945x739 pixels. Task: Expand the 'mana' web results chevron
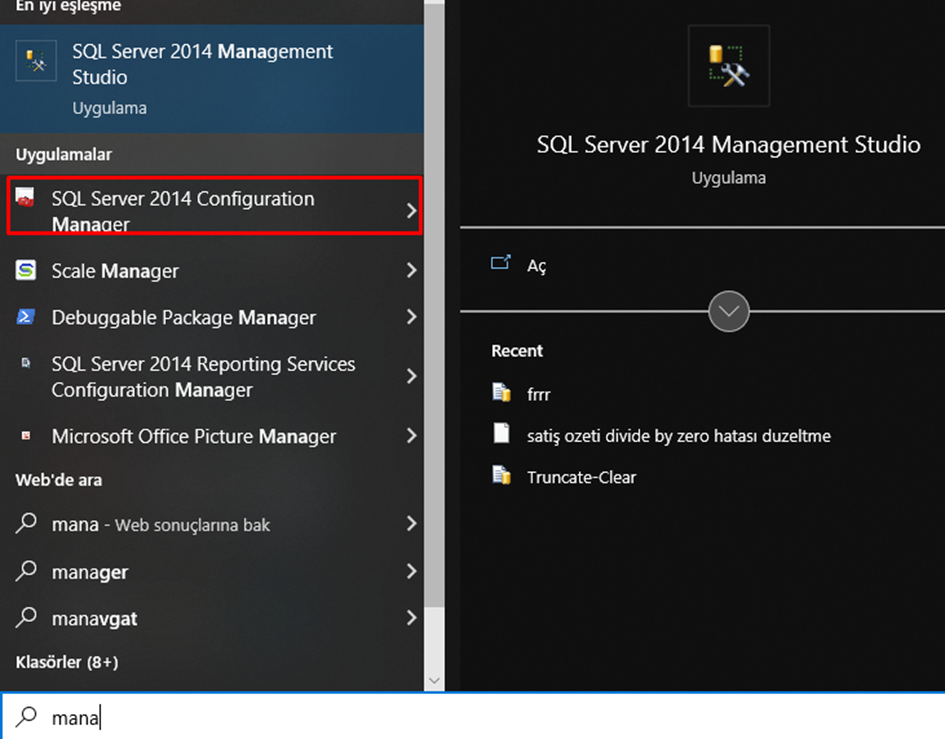411,523
